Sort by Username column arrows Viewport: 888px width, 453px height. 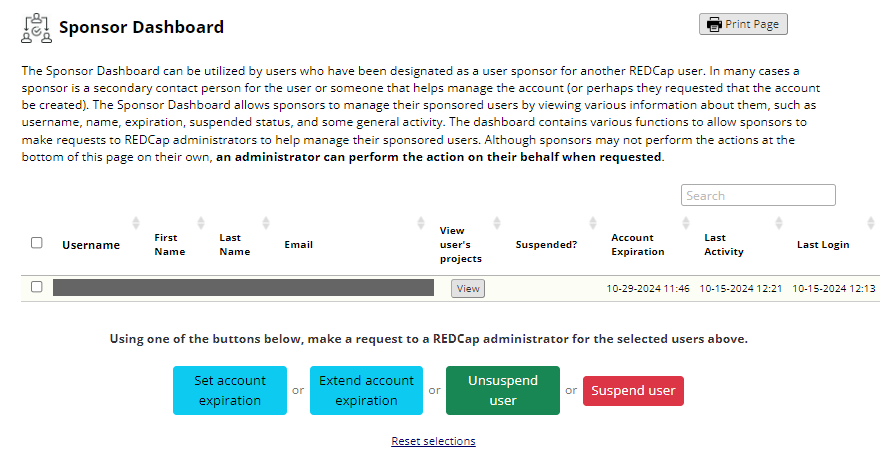pyautogui.click(x=136, y=222)
